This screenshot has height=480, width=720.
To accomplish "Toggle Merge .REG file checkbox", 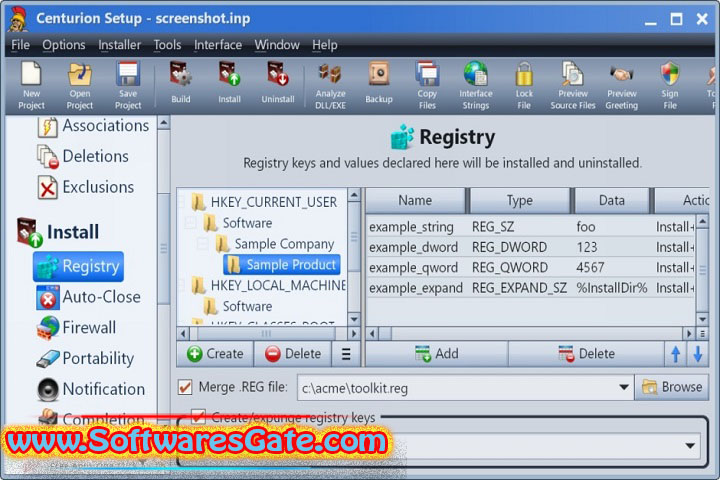I will click(185, 387).
